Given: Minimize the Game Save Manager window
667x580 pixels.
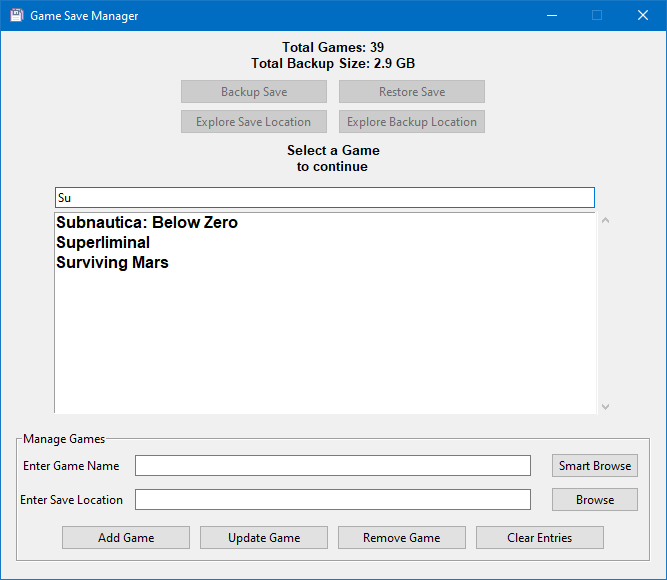Looking at the screenshot, I should point(552,15).
